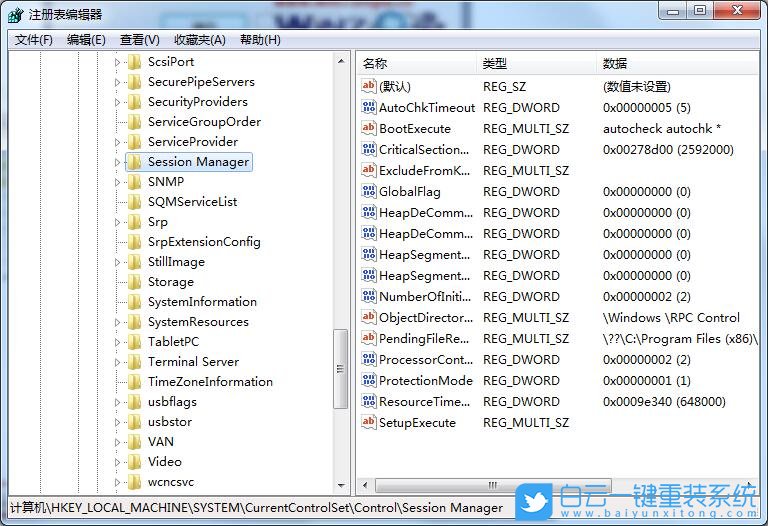The height and width of the screenshot is (526, 768).
Task: Open the 收藏夹(A) menu
Action: (x=200, y=40)
